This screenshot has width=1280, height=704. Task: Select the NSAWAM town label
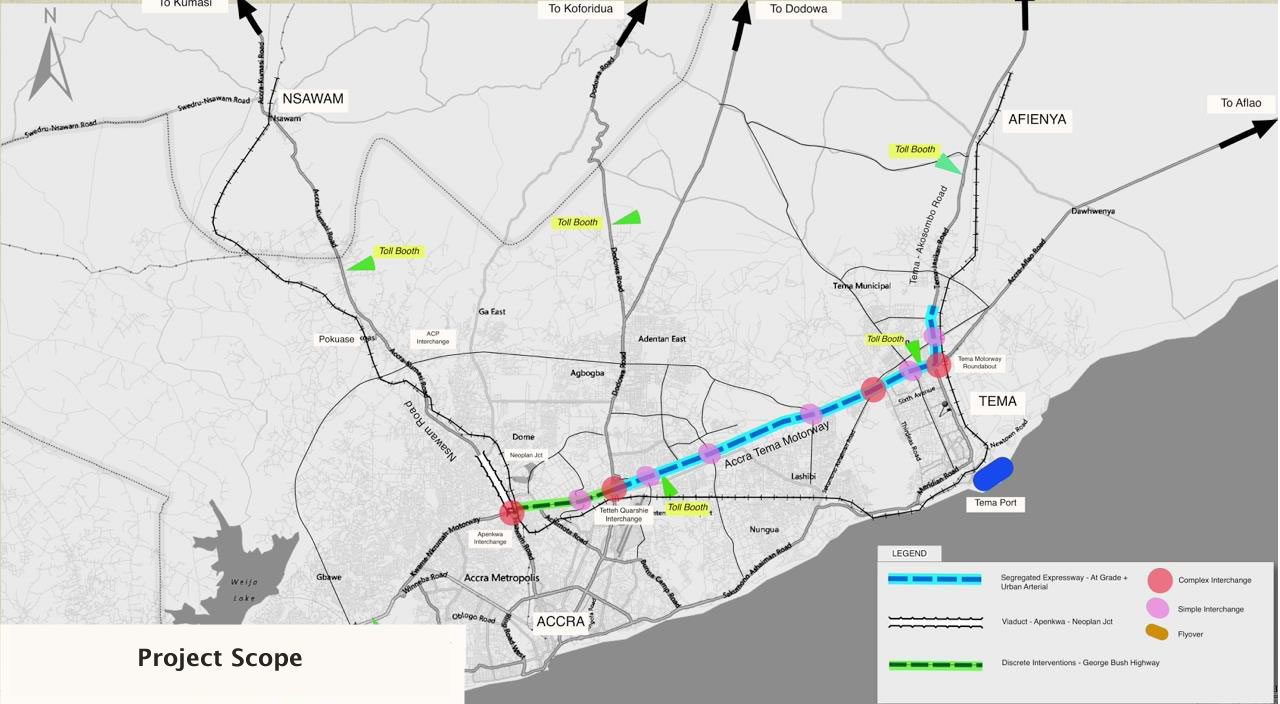(x=313, y=99)
